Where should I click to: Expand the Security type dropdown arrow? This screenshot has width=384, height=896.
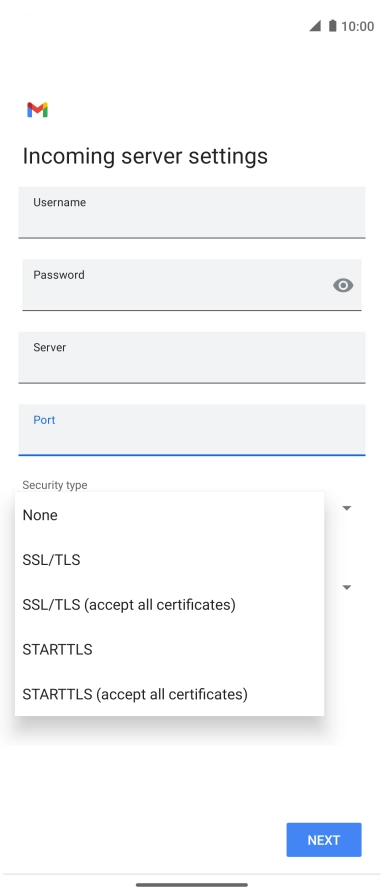click(x=346, y=508)
